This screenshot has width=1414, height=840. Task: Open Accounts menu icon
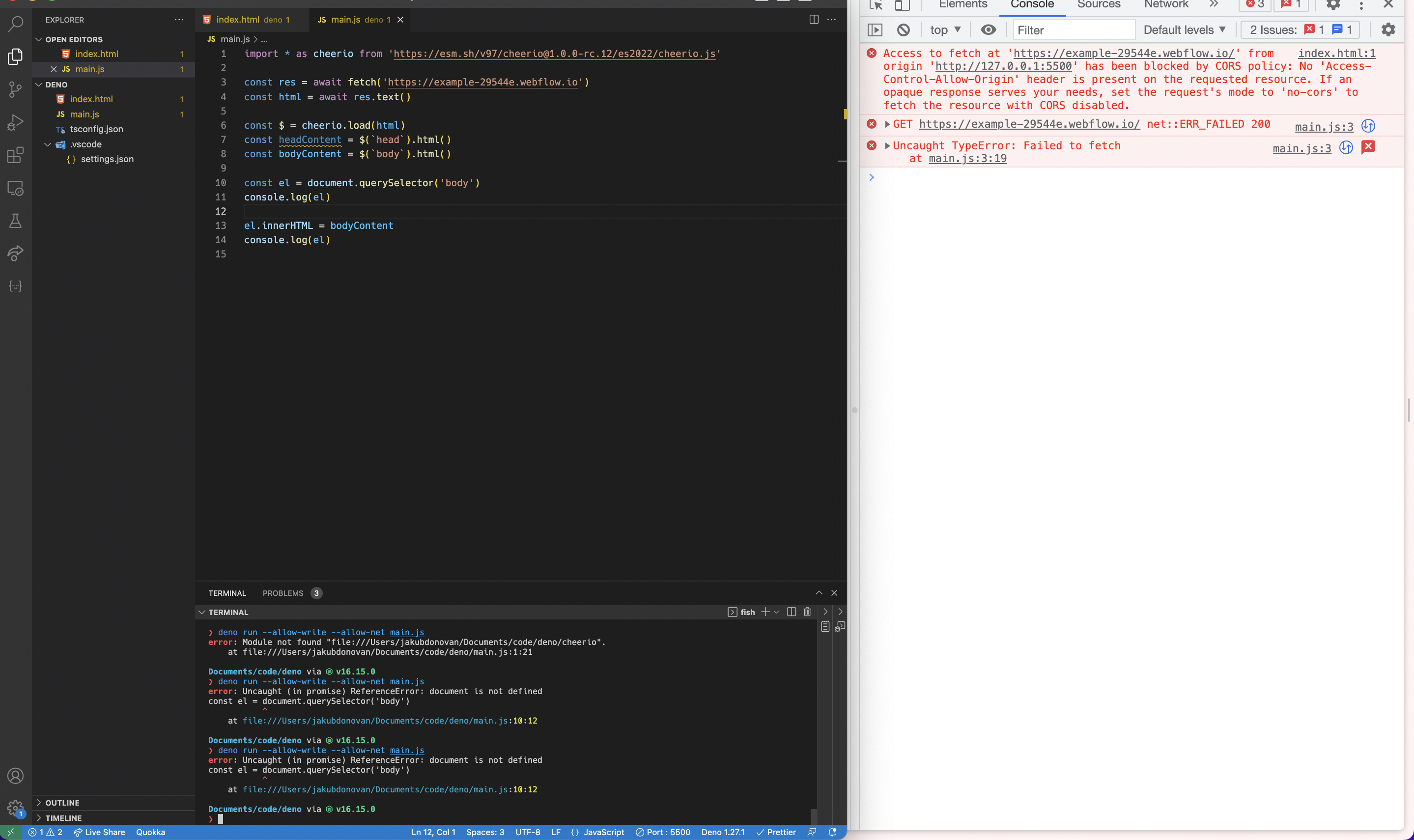tap(15, 776)
